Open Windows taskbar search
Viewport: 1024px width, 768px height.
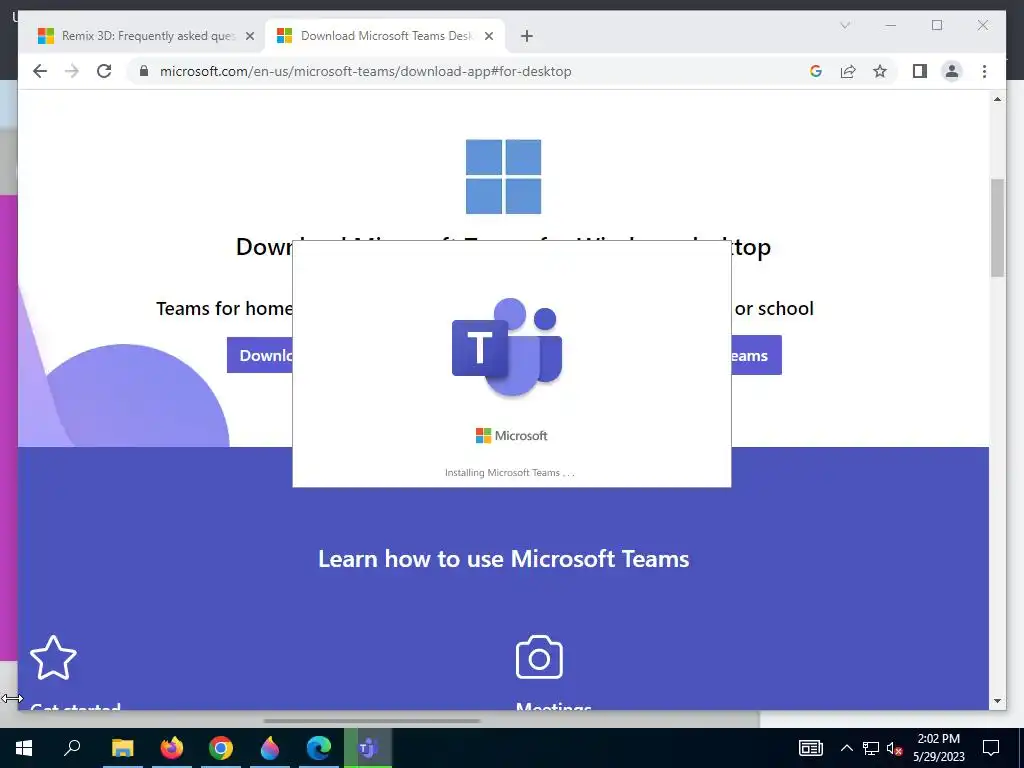coord(72,748)
